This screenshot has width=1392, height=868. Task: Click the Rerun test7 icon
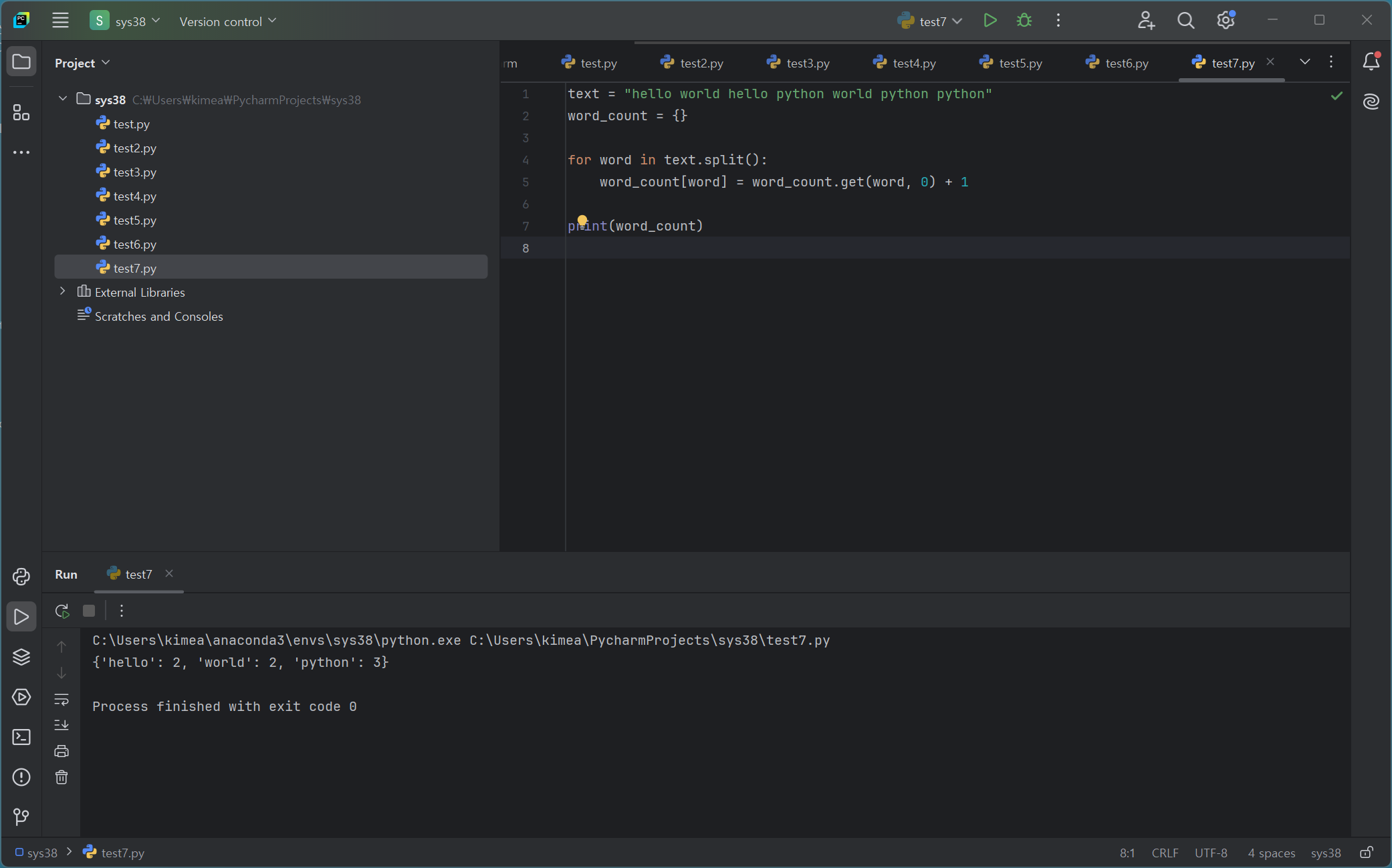(x=62, y=611)
